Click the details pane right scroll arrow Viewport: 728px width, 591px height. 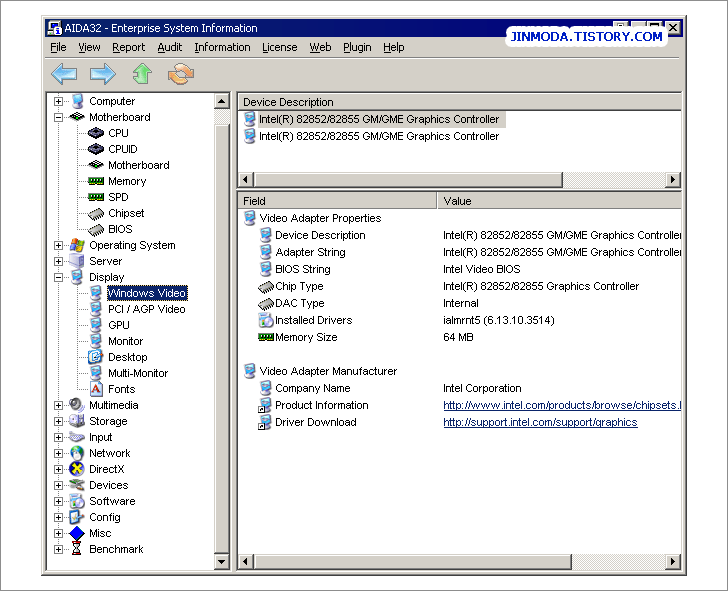[x=673, y=562]
